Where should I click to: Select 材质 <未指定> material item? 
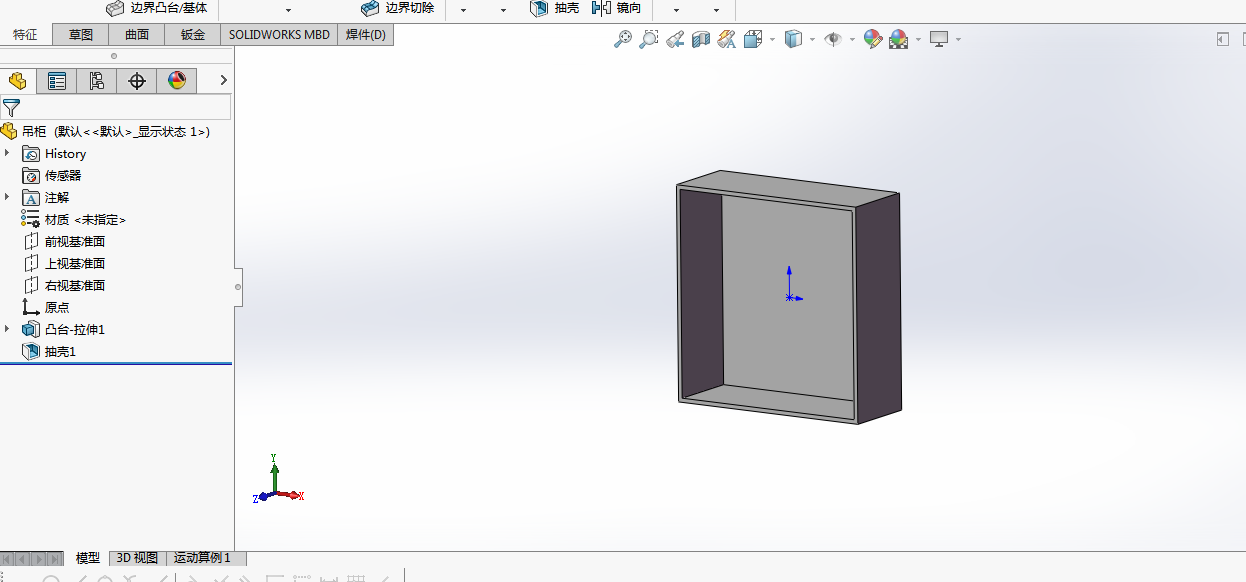tap(74, 220)
